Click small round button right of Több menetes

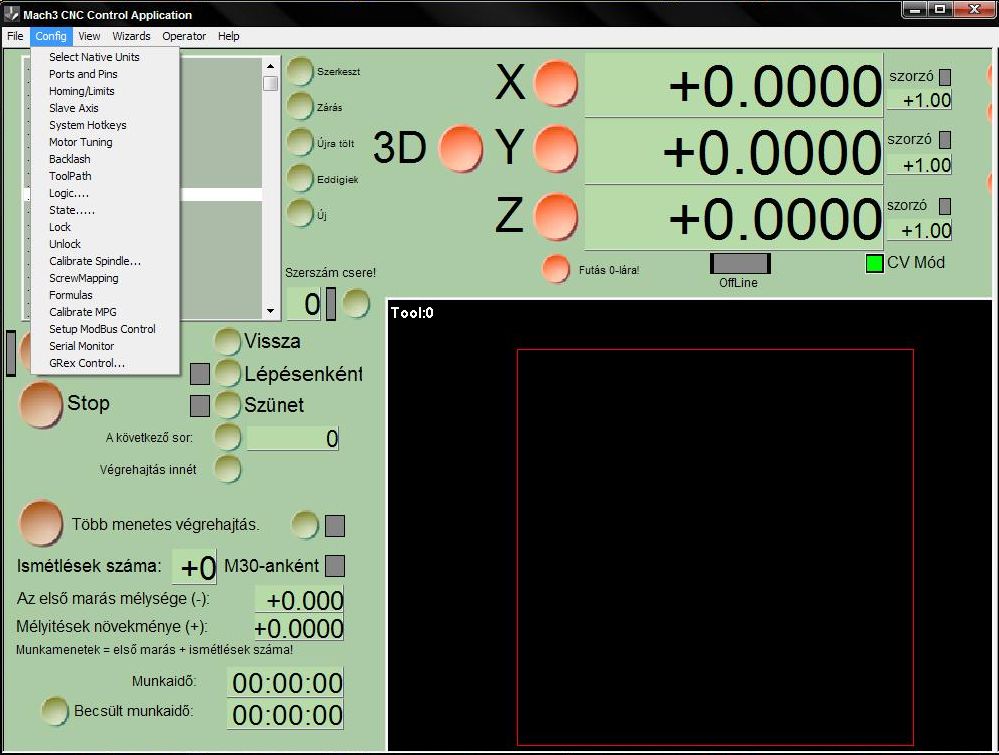(305, 525)
